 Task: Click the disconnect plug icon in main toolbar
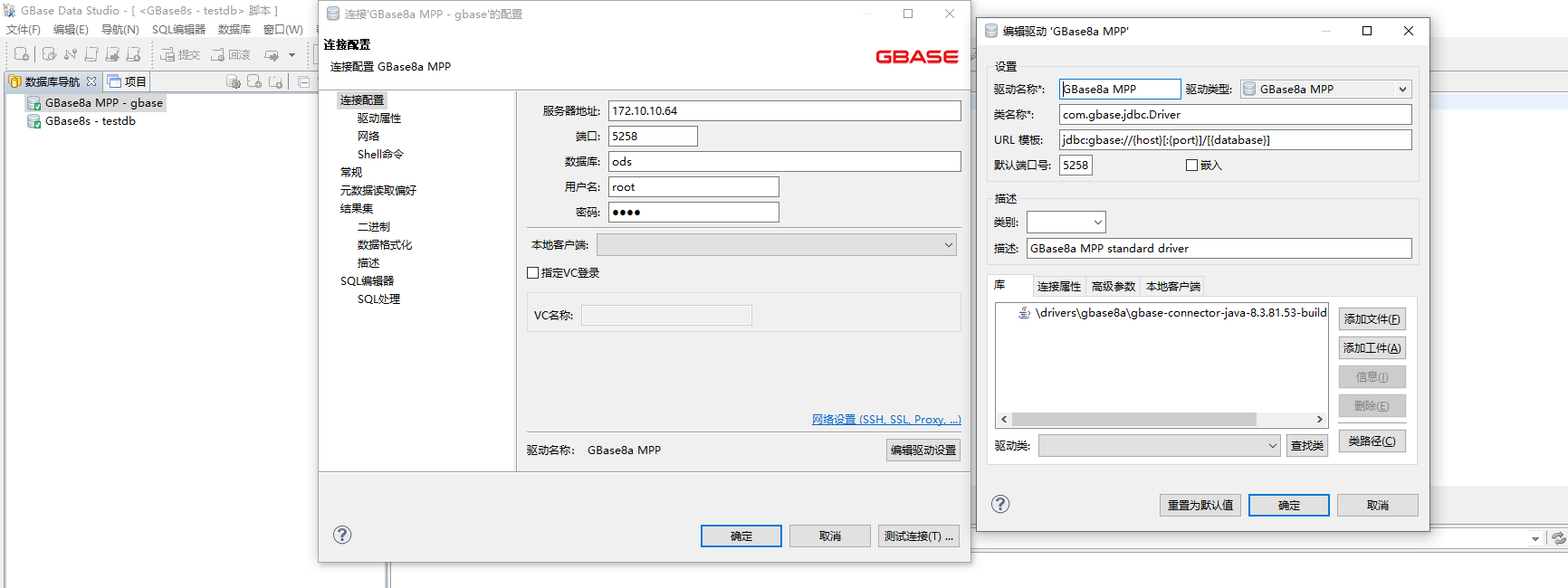[71, 54]
